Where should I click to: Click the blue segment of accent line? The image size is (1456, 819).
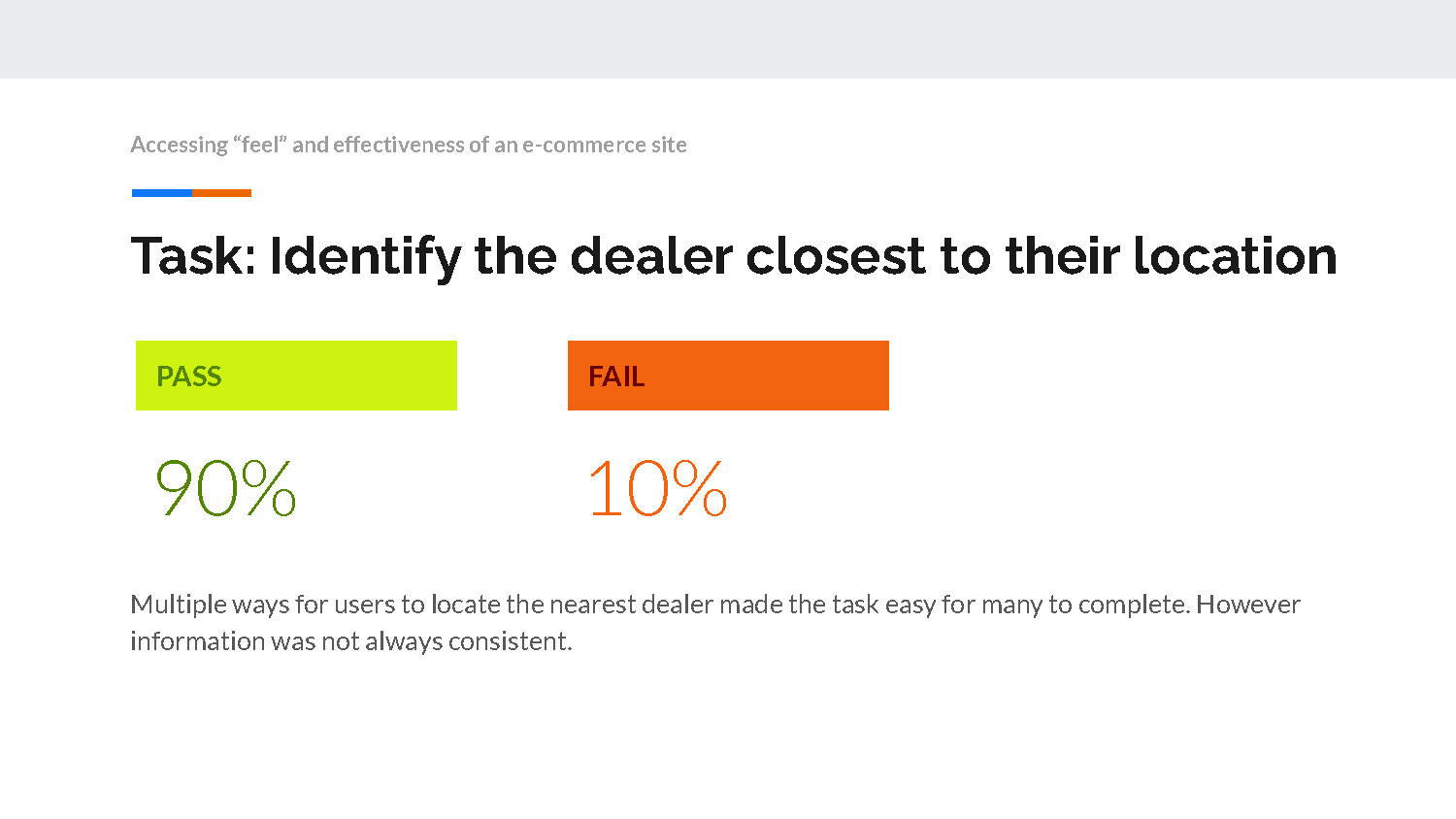pos(161,193)
